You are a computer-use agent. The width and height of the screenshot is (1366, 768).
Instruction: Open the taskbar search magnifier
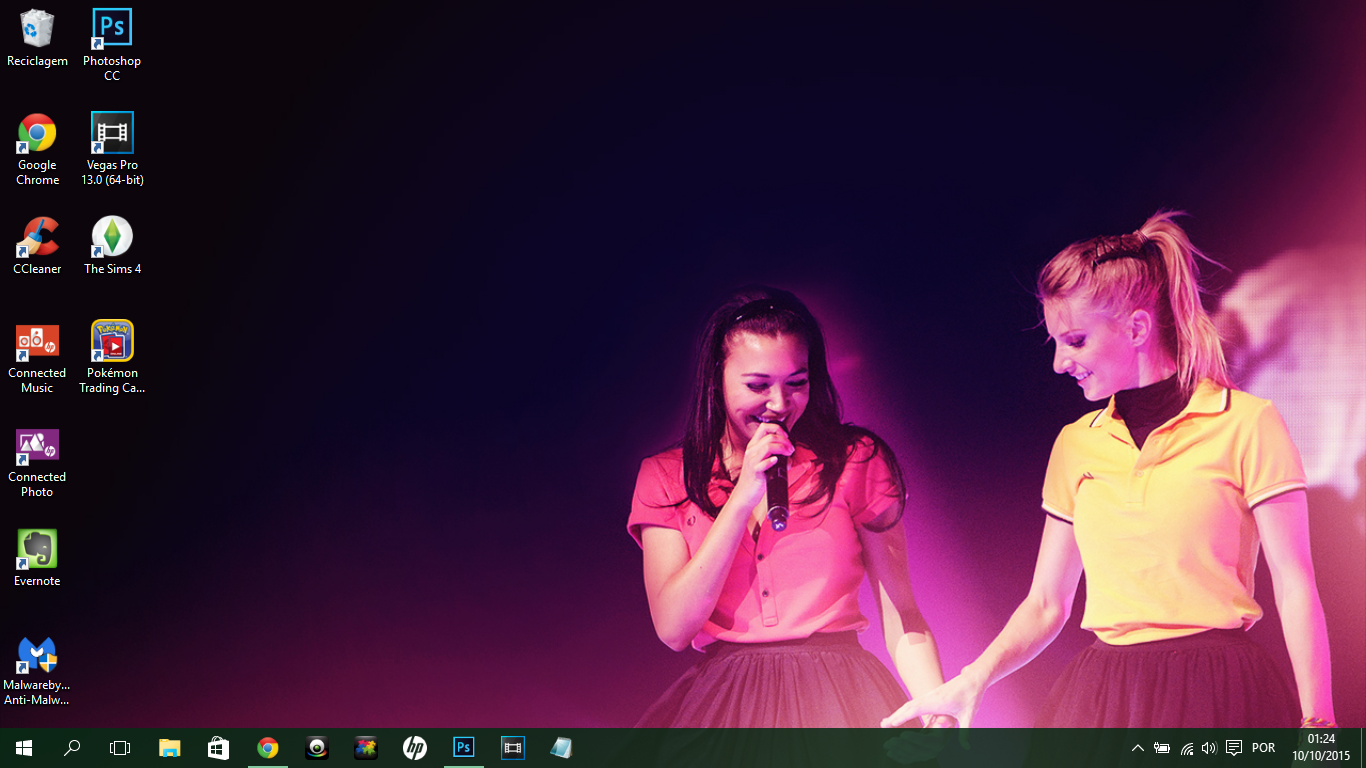[72, 748]
